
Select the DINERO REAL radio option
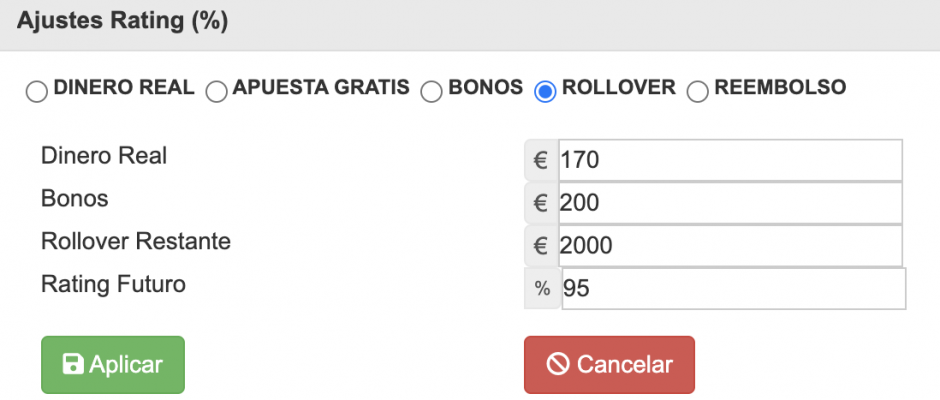pos(37,92)
